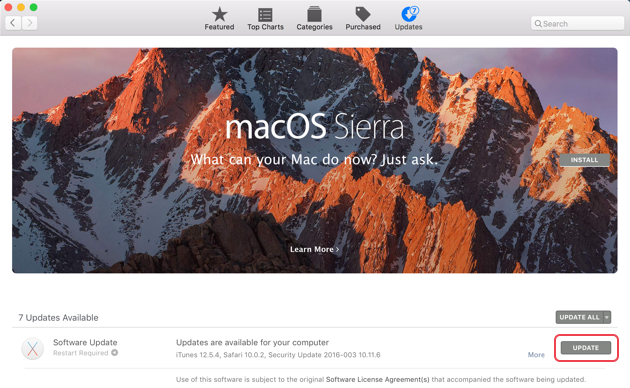This screenshot has width=630, height=388.
Task: Install macOS Sierra from the banner
Action: tap(584, 160)
